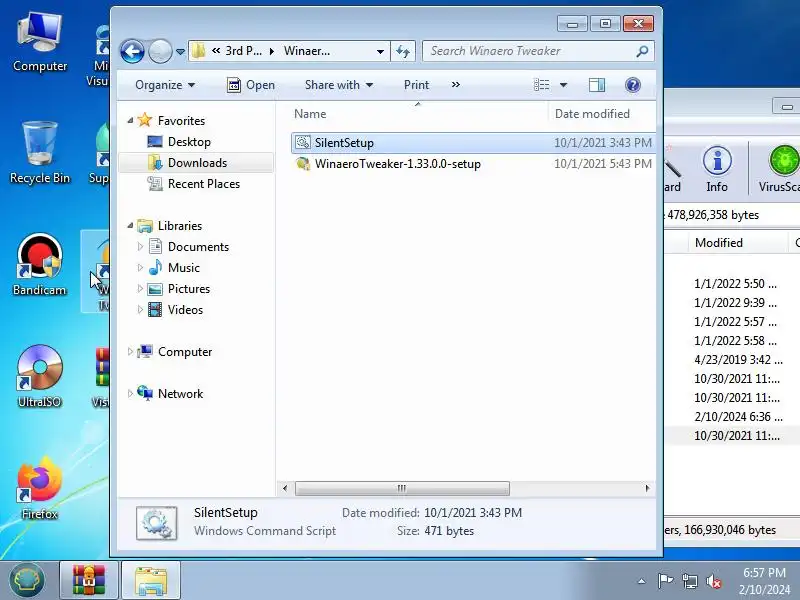This screenshot has width=800, height=600.
Task: Expand the Documents library node
Action: point(140,247)
